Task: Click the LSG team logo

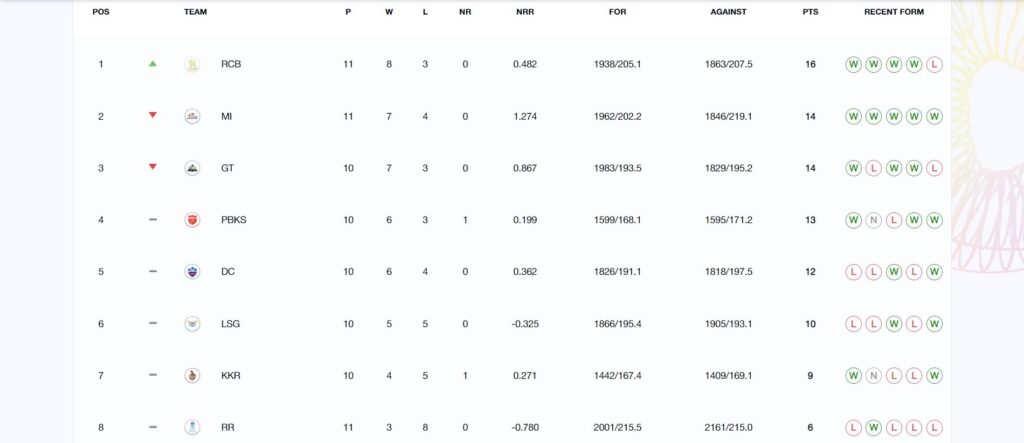Action: tap(192, 323)
